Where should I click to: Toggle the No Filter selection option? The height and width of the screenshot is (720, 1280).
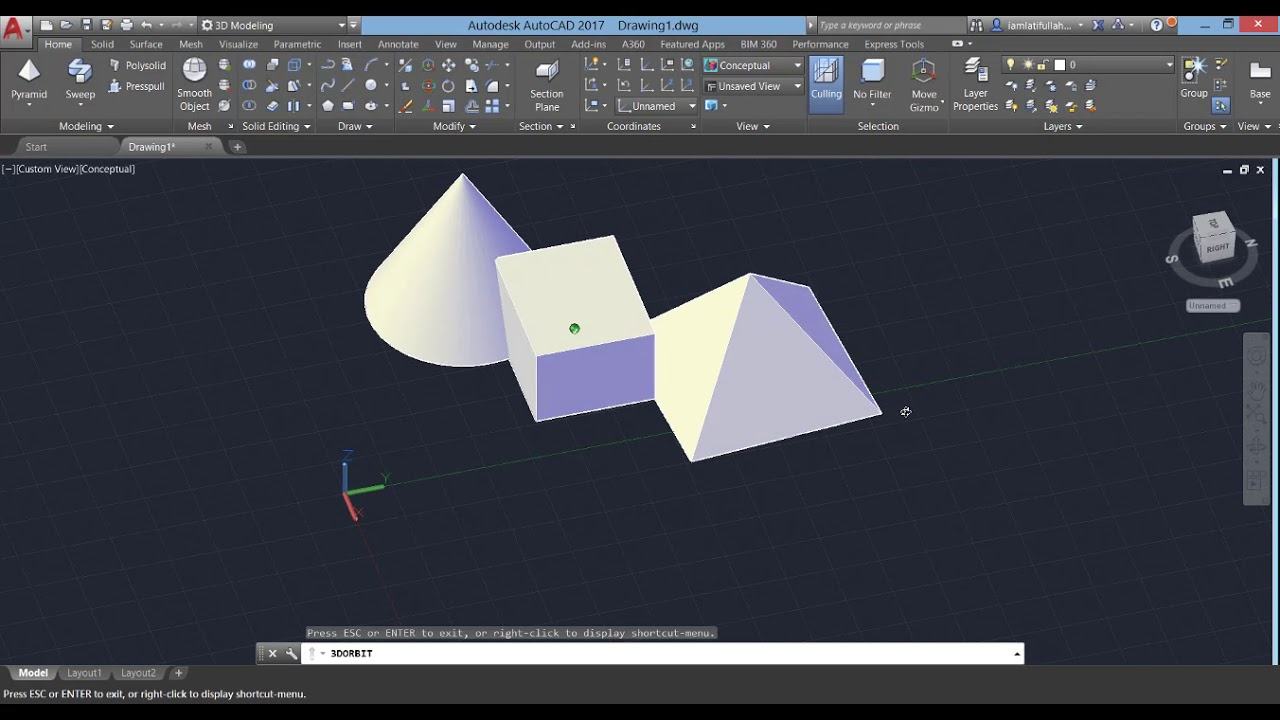(872, 80)
